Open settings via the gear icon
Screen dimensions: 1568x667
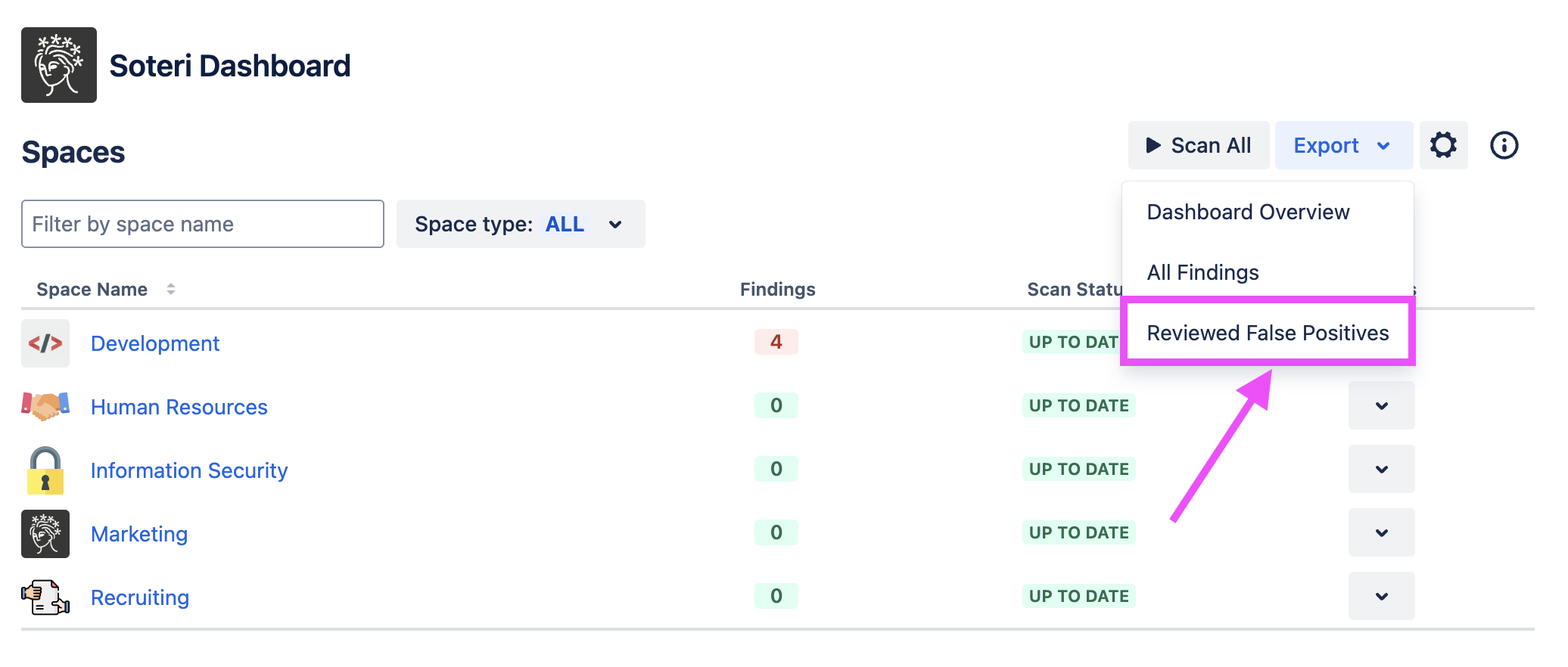[x=1443, y=145]
